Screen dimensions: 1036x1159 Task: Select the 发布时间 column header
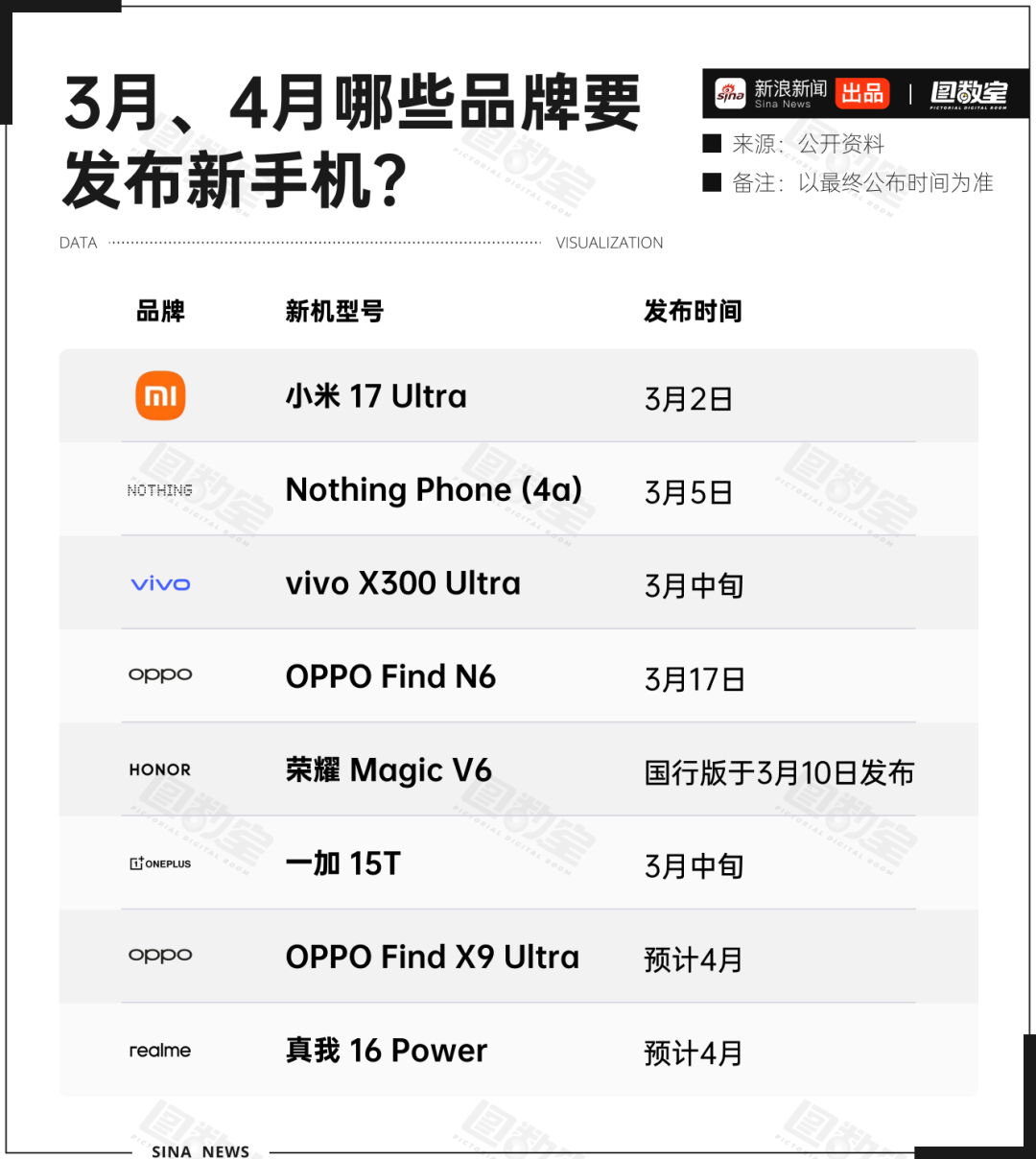(693, 311)
